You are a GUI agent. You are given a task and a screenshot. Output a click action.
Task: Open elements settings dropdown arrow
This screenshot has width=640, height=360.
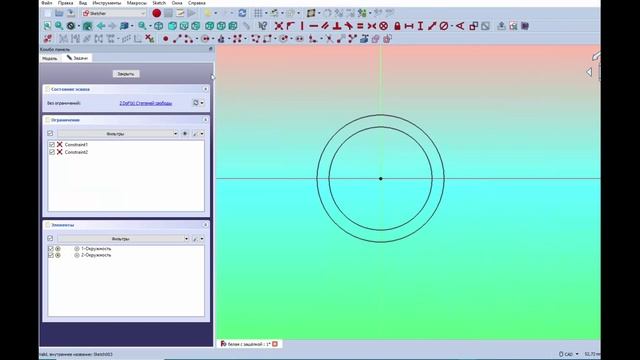click(x=202, y=238)
